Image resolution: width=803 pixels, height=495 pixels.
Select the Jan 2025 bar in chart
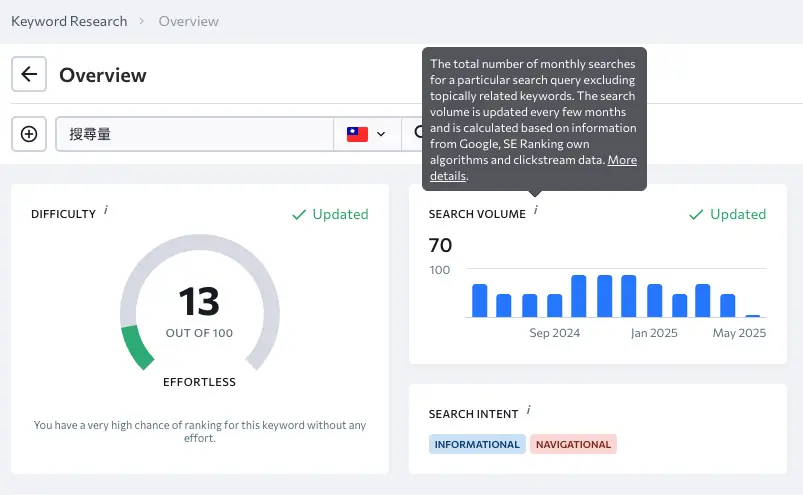pos(654,301)
